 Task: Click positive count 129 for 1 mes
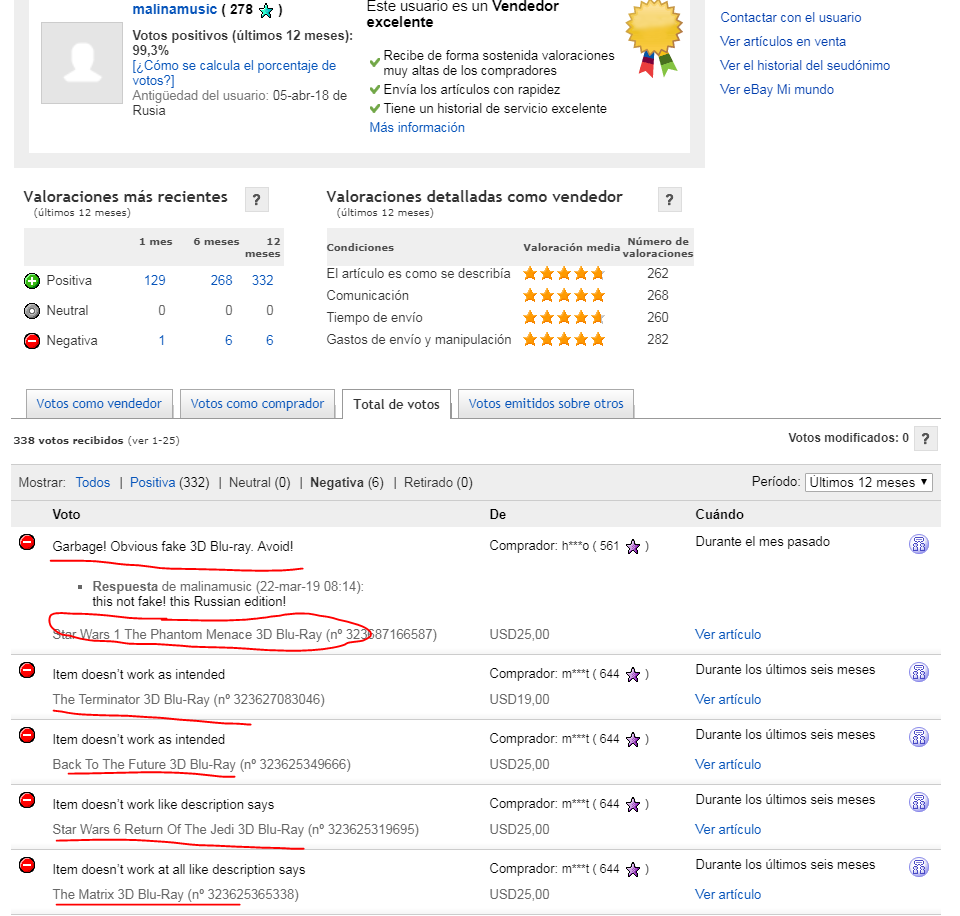point(155,280)
